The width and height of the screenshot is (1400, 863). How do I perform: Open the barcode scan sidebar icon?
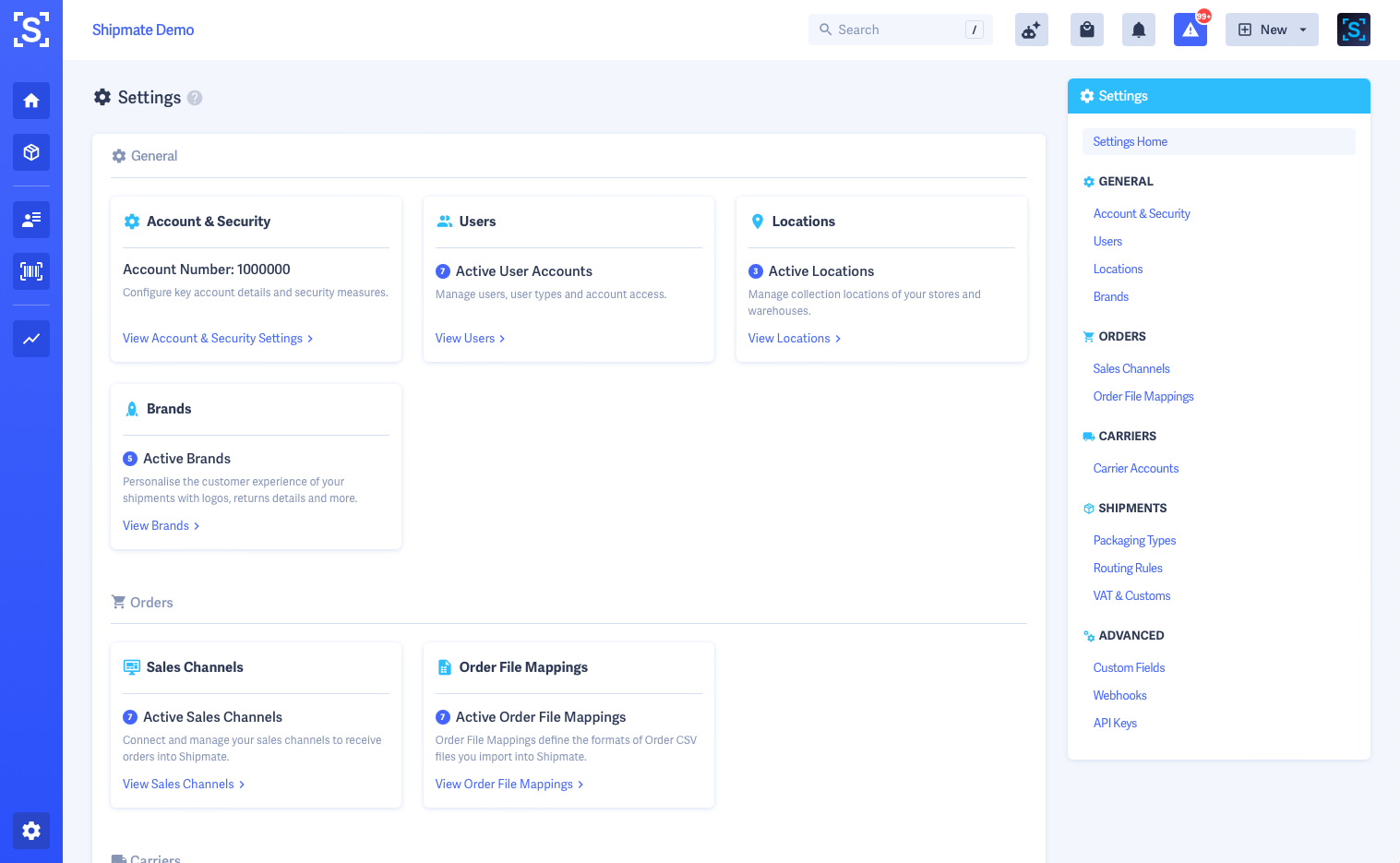pyautogui.click(x=31, y=271)
